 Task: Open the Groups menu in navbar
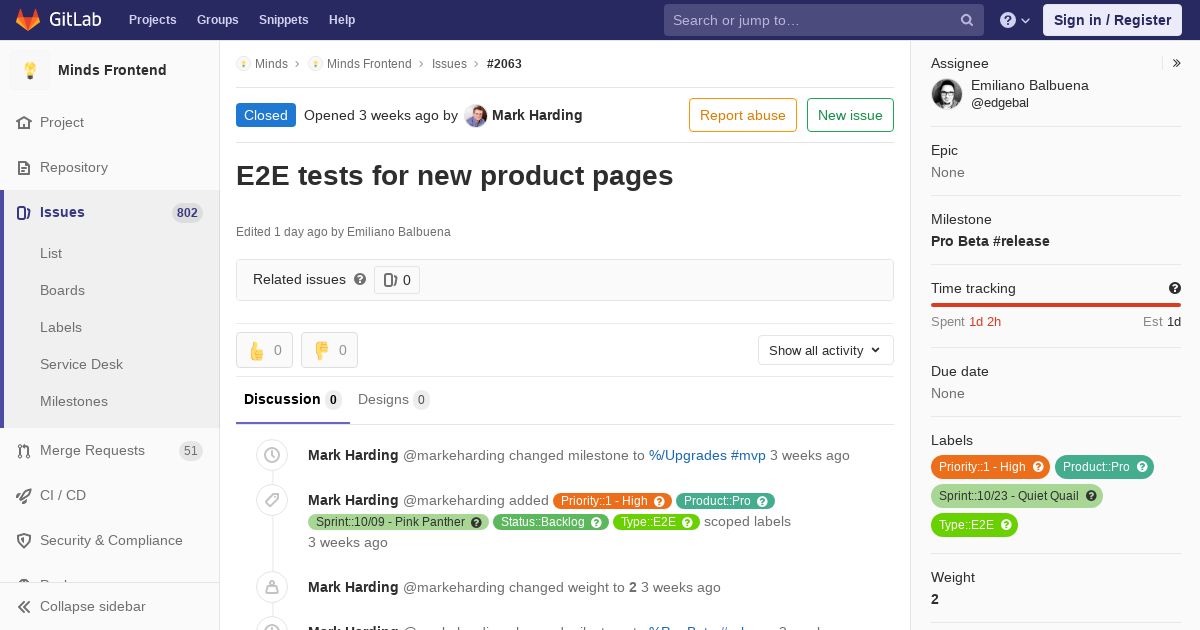tap(217, 20)
